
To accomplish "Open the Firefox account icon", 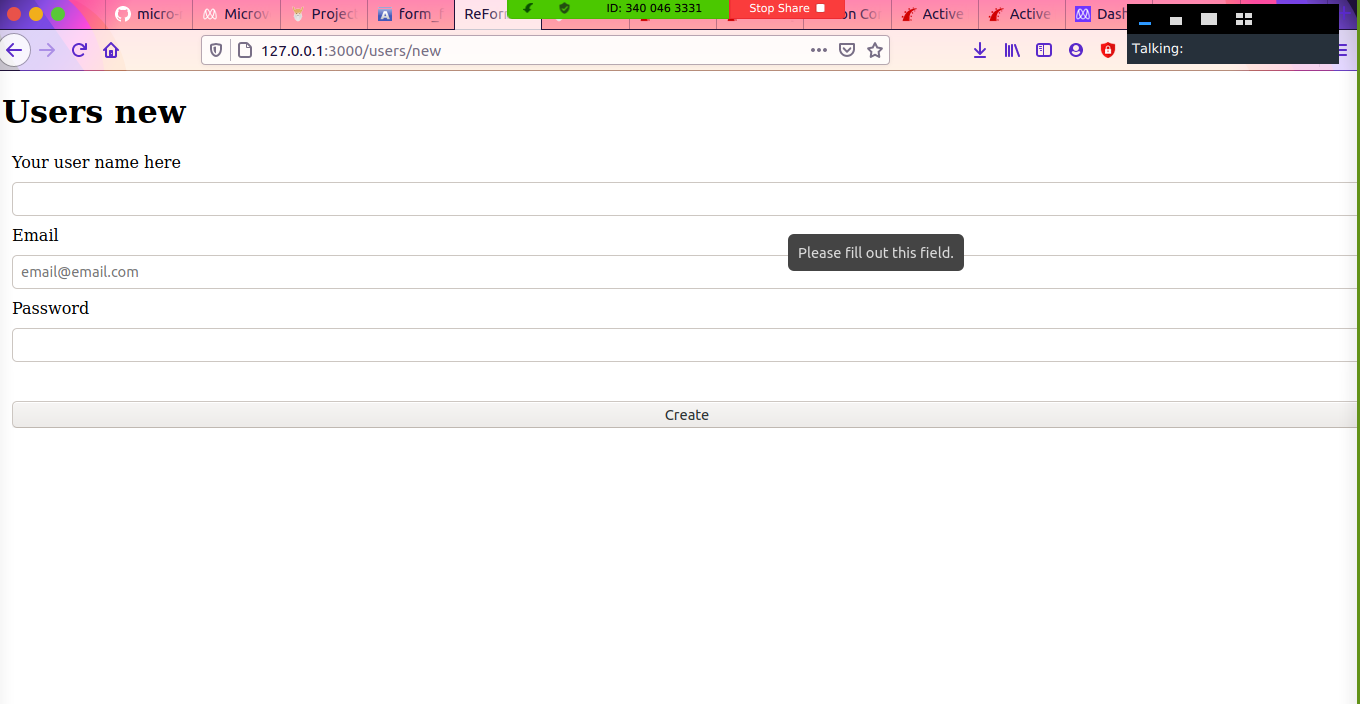I will pos(1076,50).
